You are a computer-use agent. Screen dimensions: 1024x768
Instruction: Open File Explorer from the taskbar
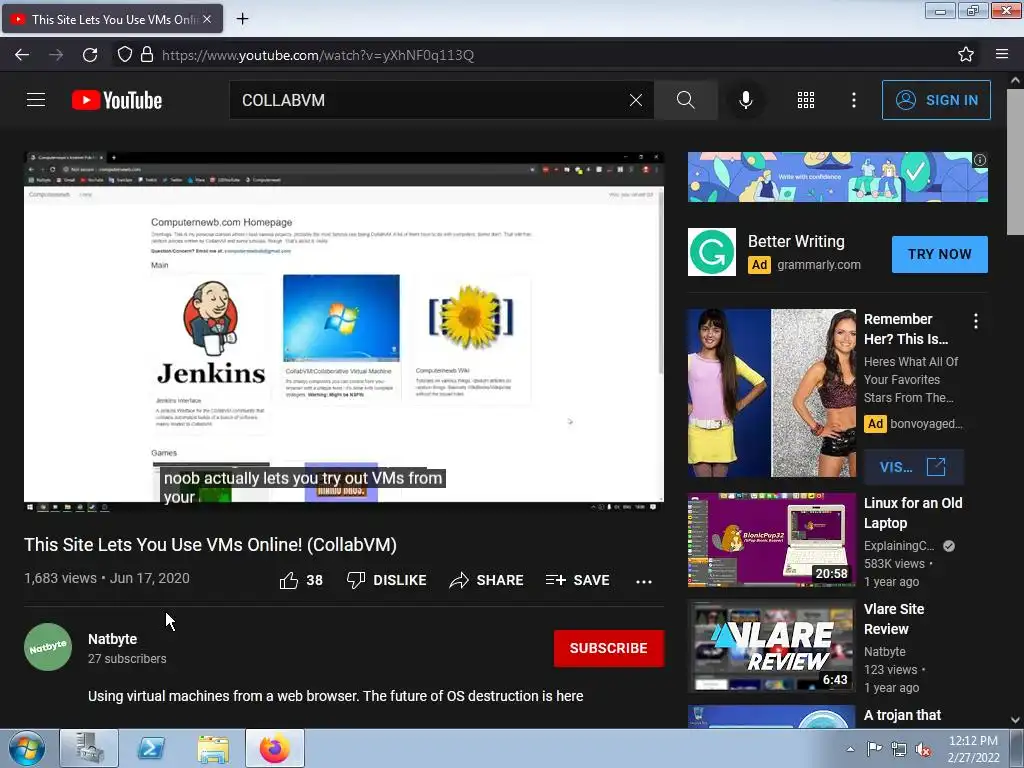coord(213,748)
